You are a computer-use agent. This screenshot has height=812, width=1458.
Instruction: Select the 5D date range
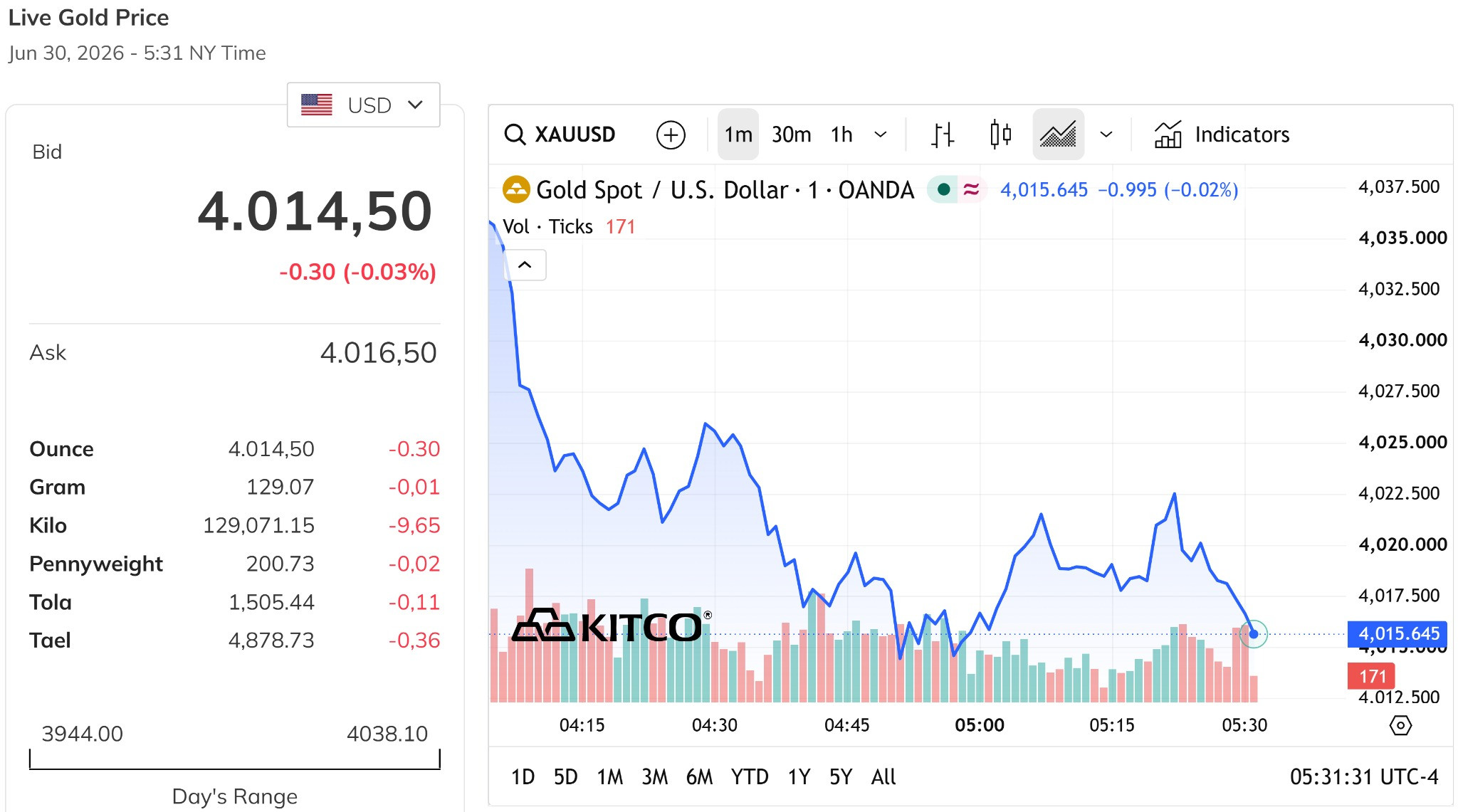coord(565,776)
